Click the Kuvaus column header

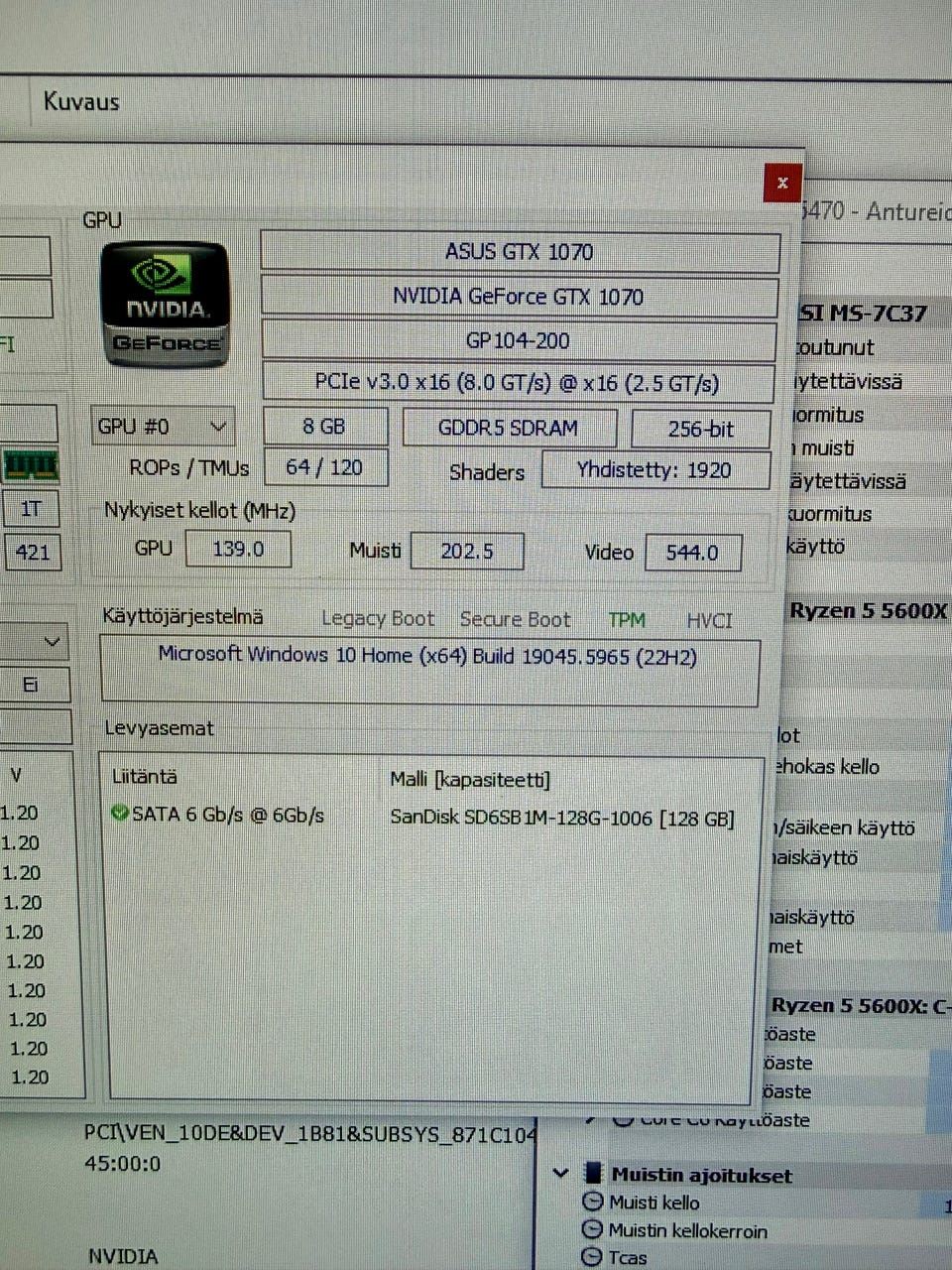pyautogui.click(x=81, y=101)
